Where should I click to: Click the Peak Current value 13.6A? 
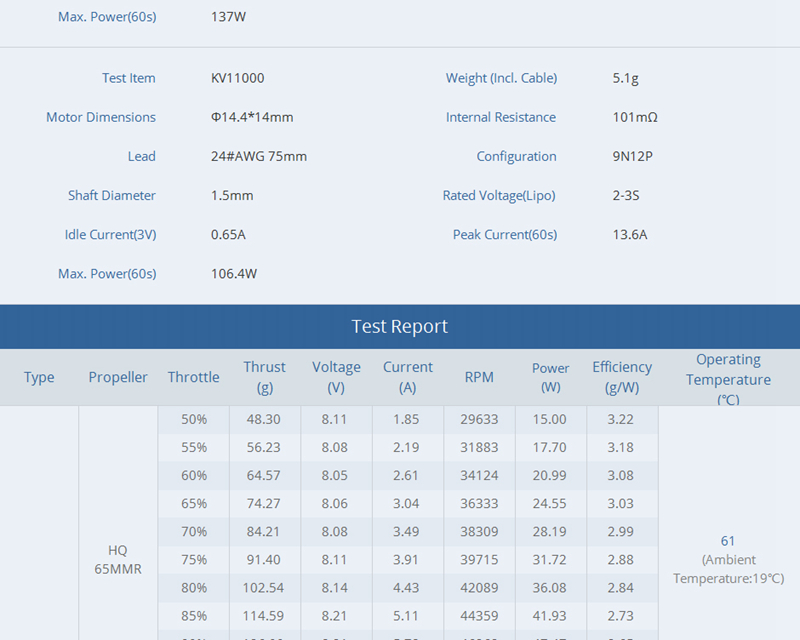630,234
